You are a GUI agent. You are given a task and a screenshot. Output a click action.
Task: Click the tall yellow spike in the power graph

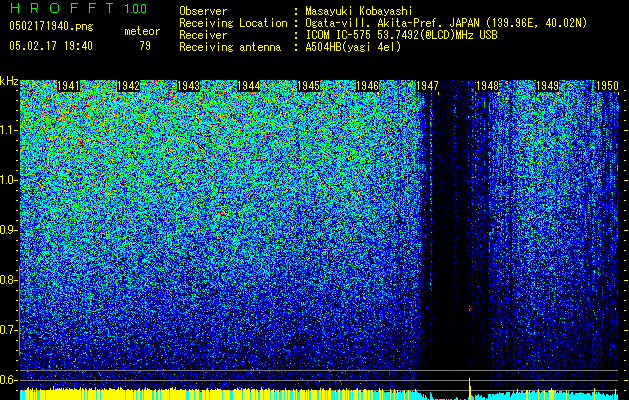[469, 388]
